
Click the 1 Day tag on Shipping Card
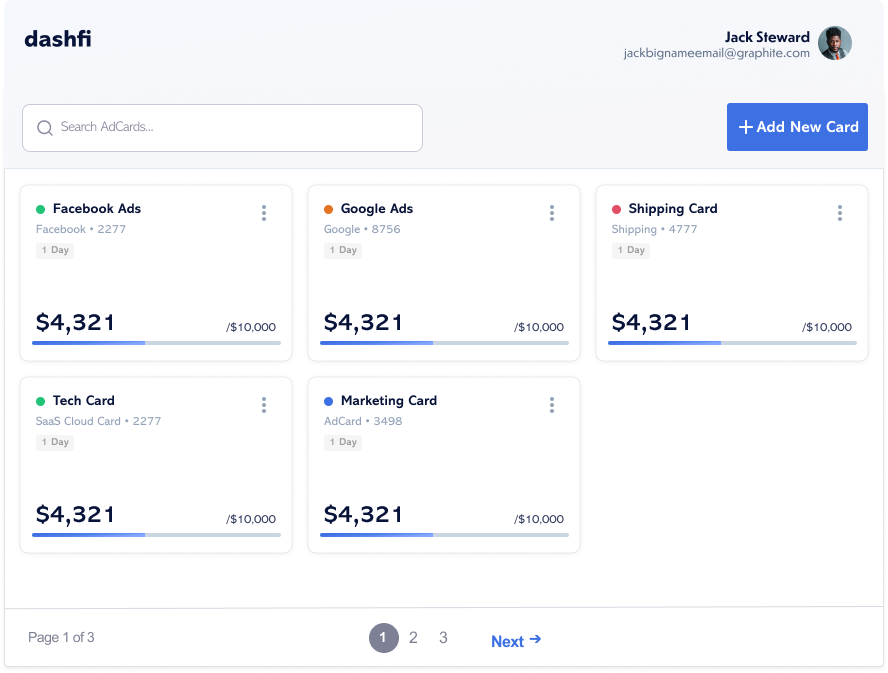tap(631, 250)
